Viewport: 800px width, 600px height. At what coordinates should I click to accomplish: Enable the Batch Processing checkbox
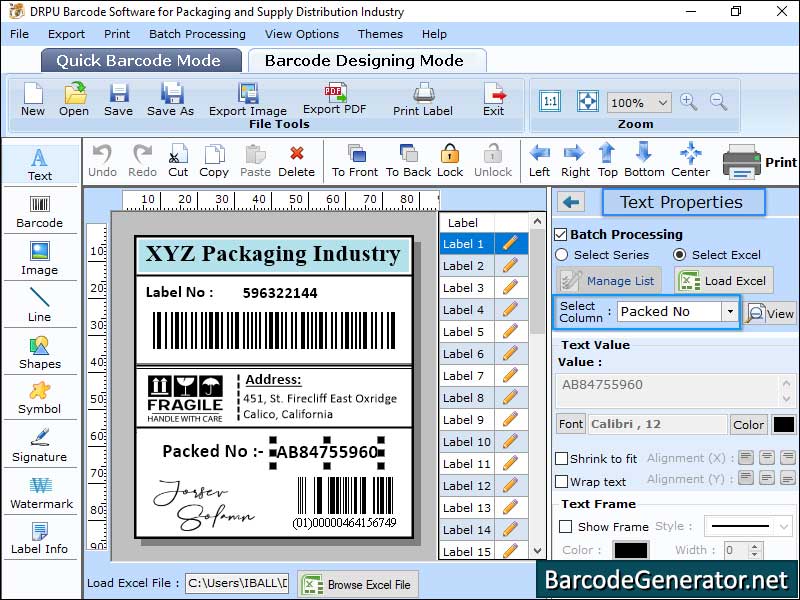click(563, 234)
